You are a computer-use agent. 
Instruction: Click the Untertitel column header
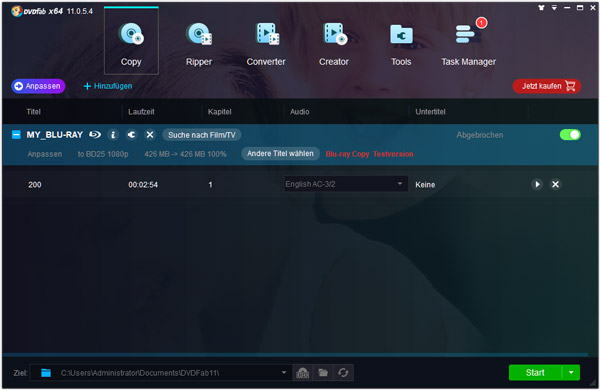click(430, 112)
